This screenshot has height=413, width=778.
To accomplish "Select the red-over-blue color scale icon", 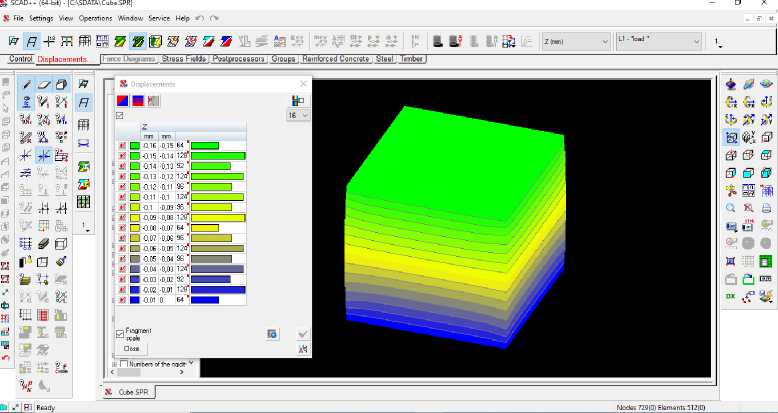I will (138, 101).
